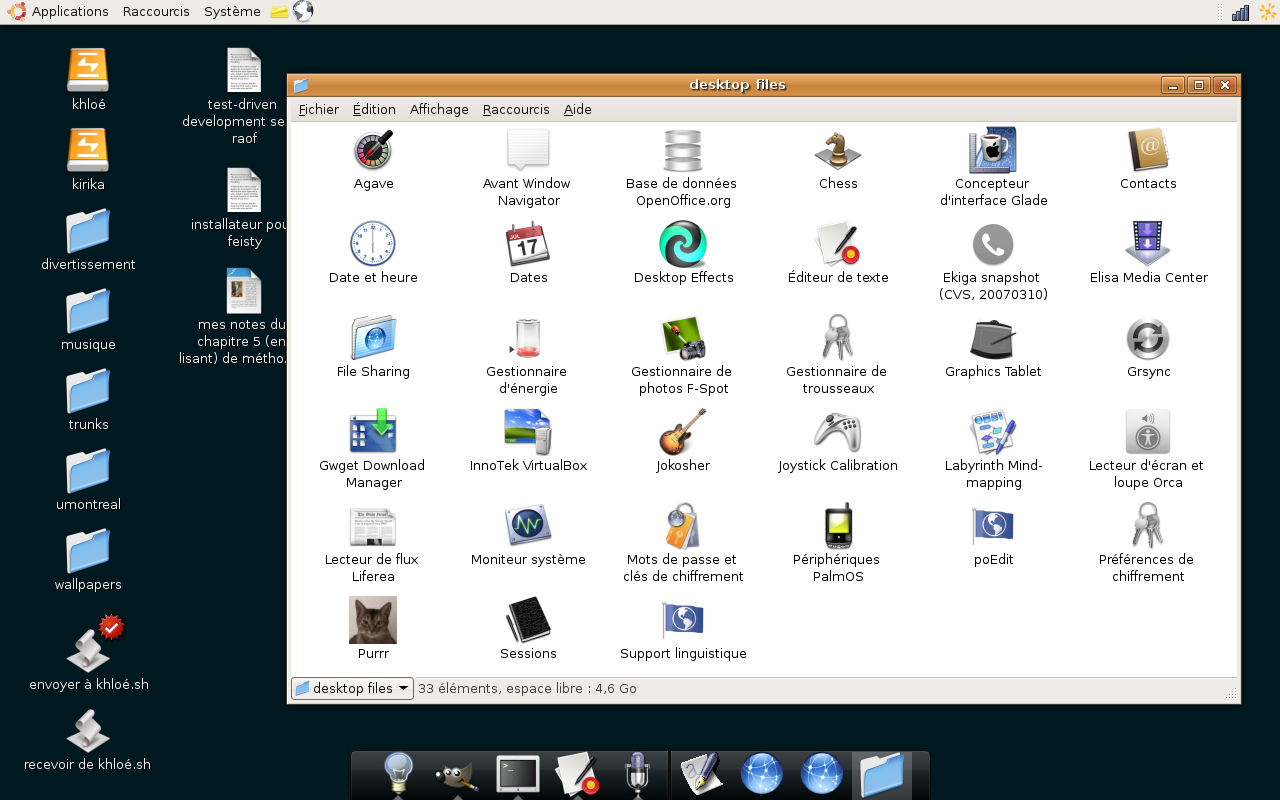Select the trunks folder on desktop
1280x800 pixels.
[88, 391]
